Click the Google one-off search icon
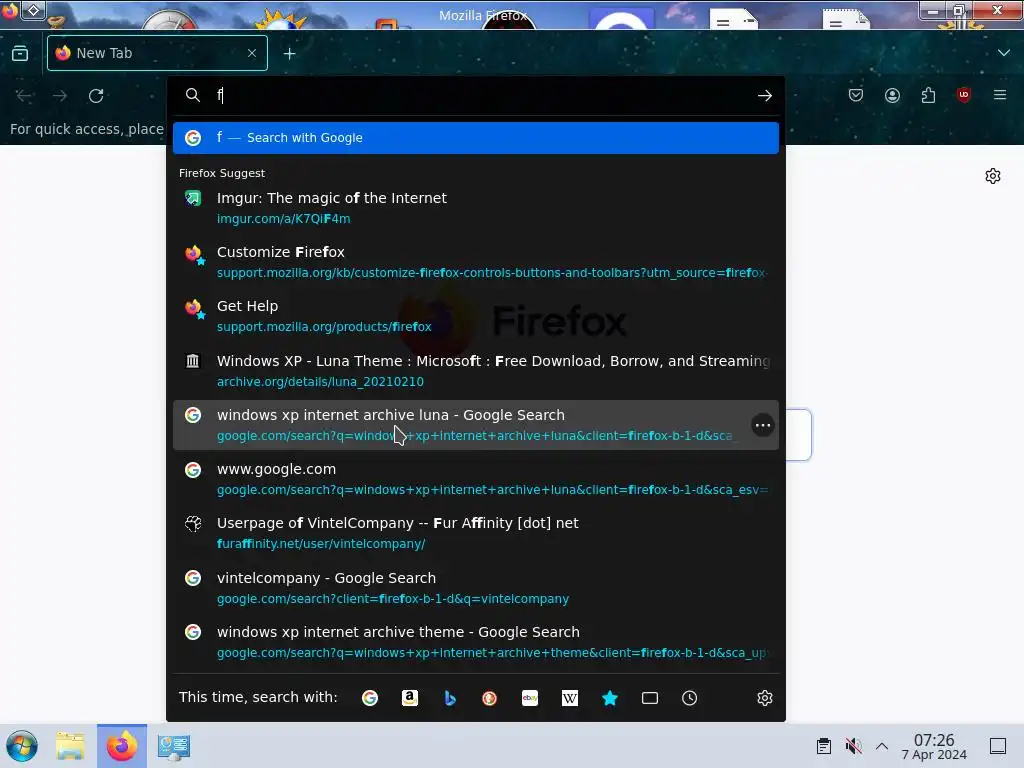The height and width of the screenshot is (768, 1024). [x=370, y=697]
